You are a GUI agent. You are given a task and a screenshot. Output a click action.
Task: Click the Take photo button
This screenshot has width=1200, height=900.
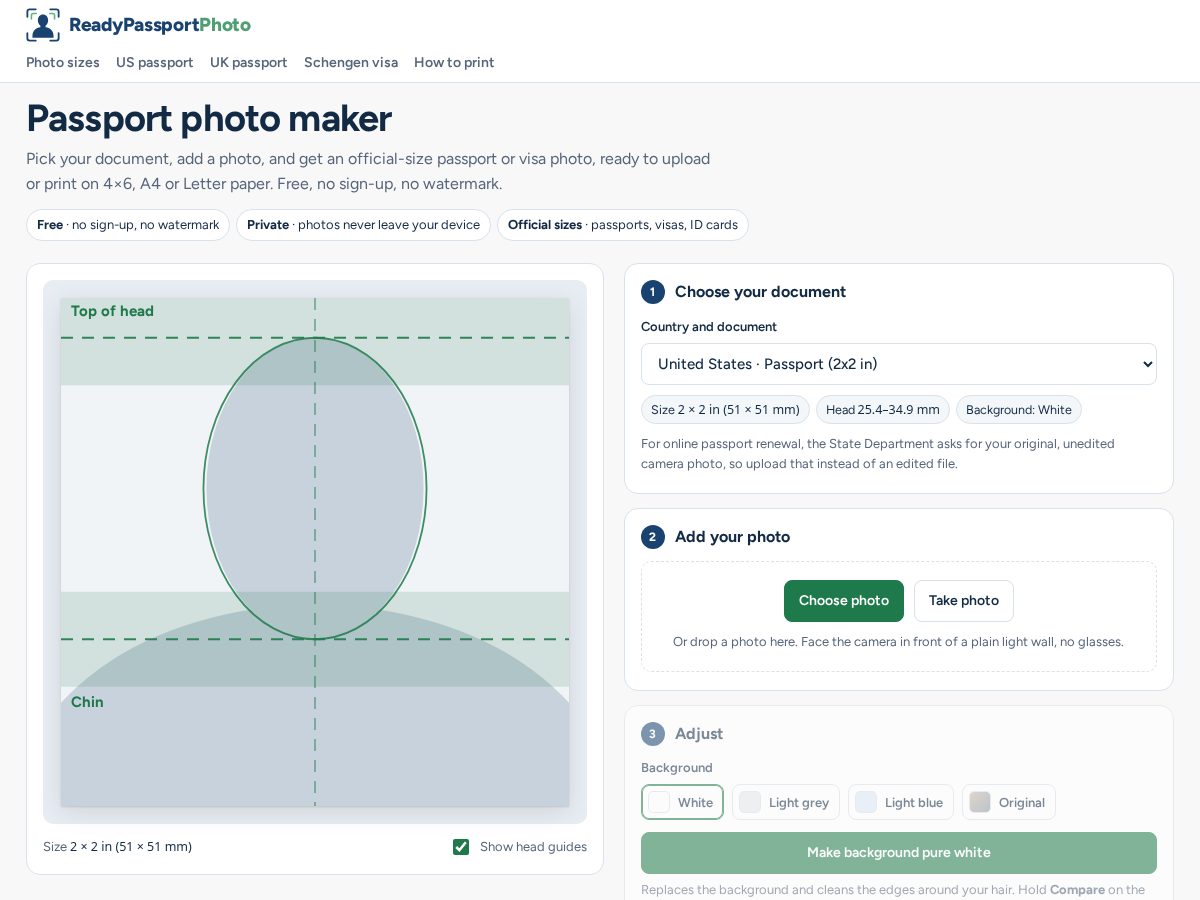click(964, 601)
